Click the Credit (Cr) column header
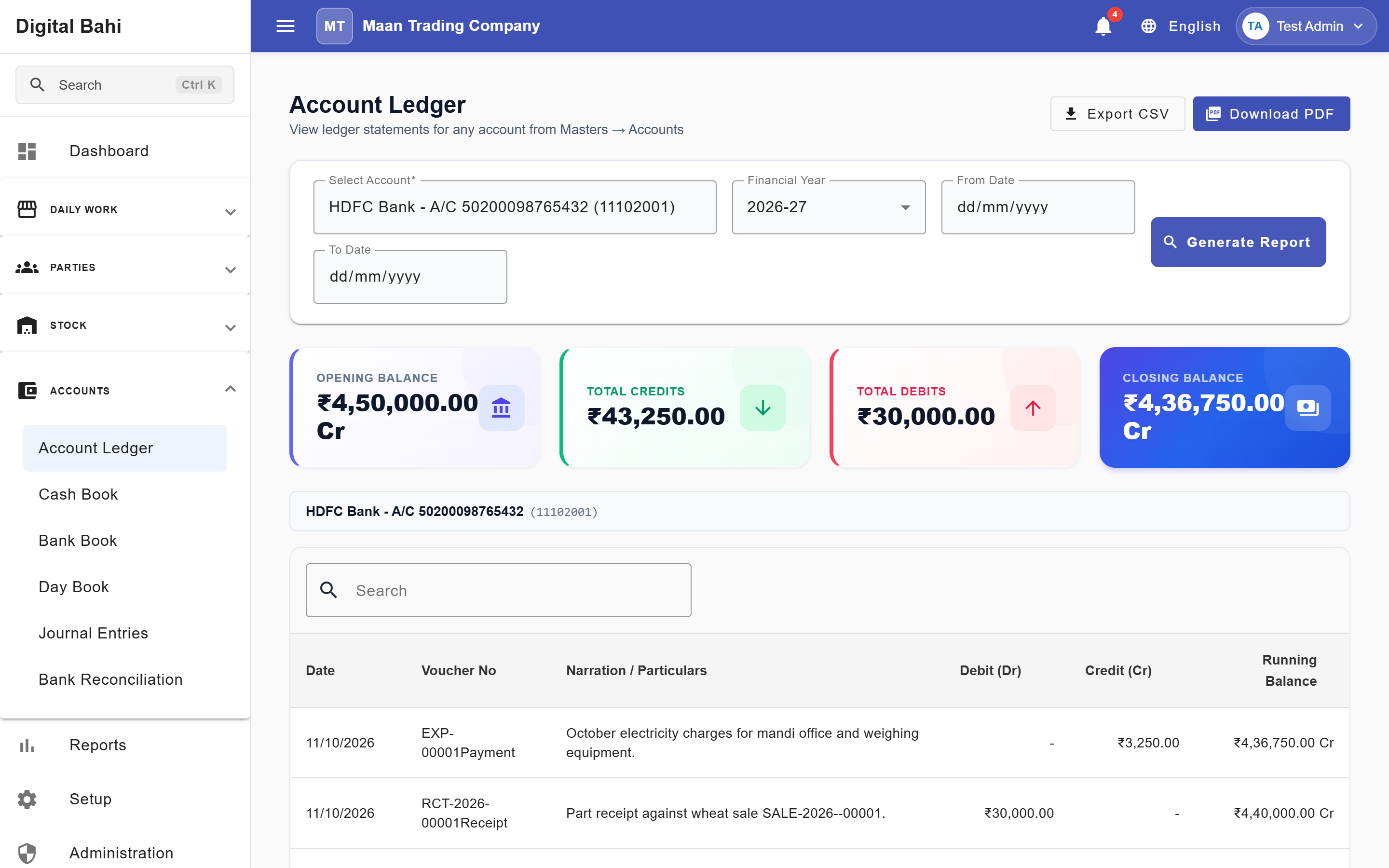The width and height of the screenshot is (1389, 868). pyautogui.click(x=1118, y=670)
